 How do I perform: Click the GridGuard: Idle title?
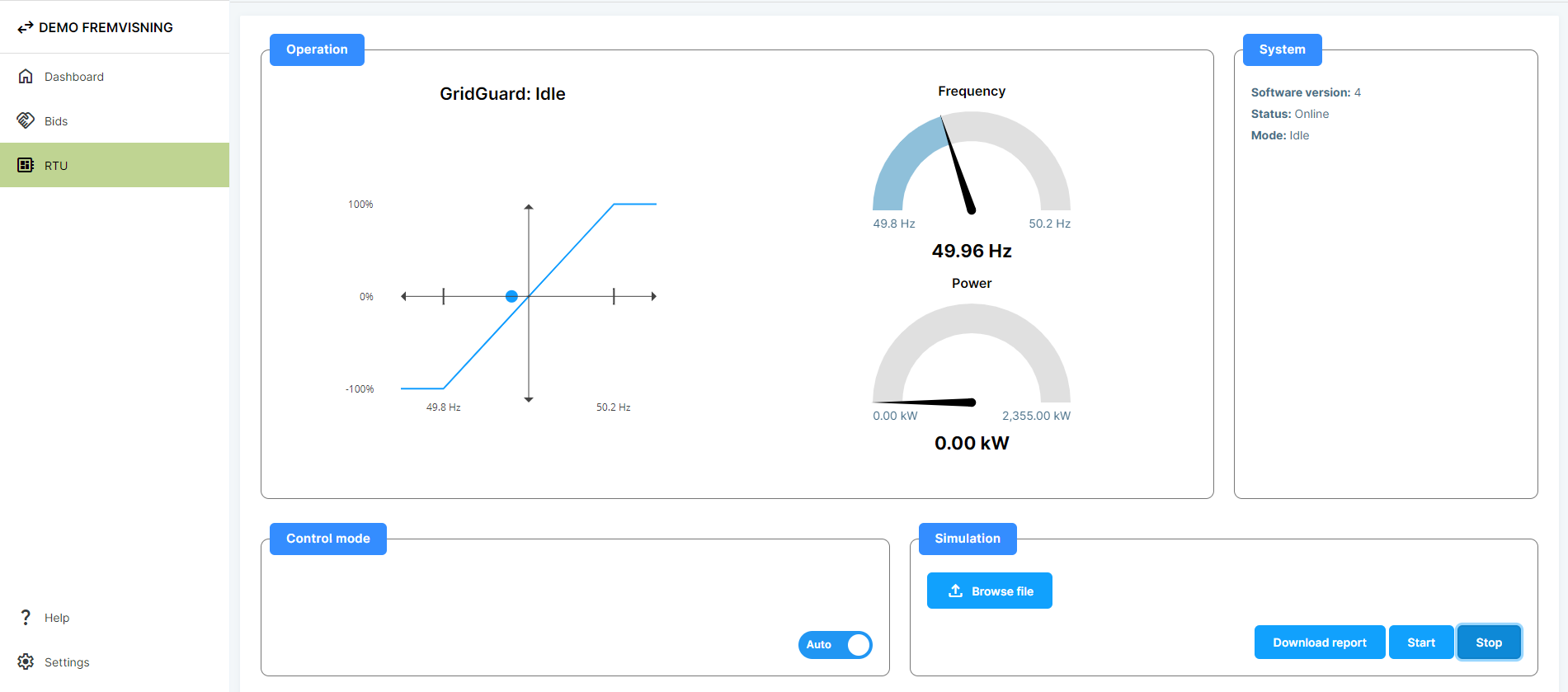coord(502,94)
